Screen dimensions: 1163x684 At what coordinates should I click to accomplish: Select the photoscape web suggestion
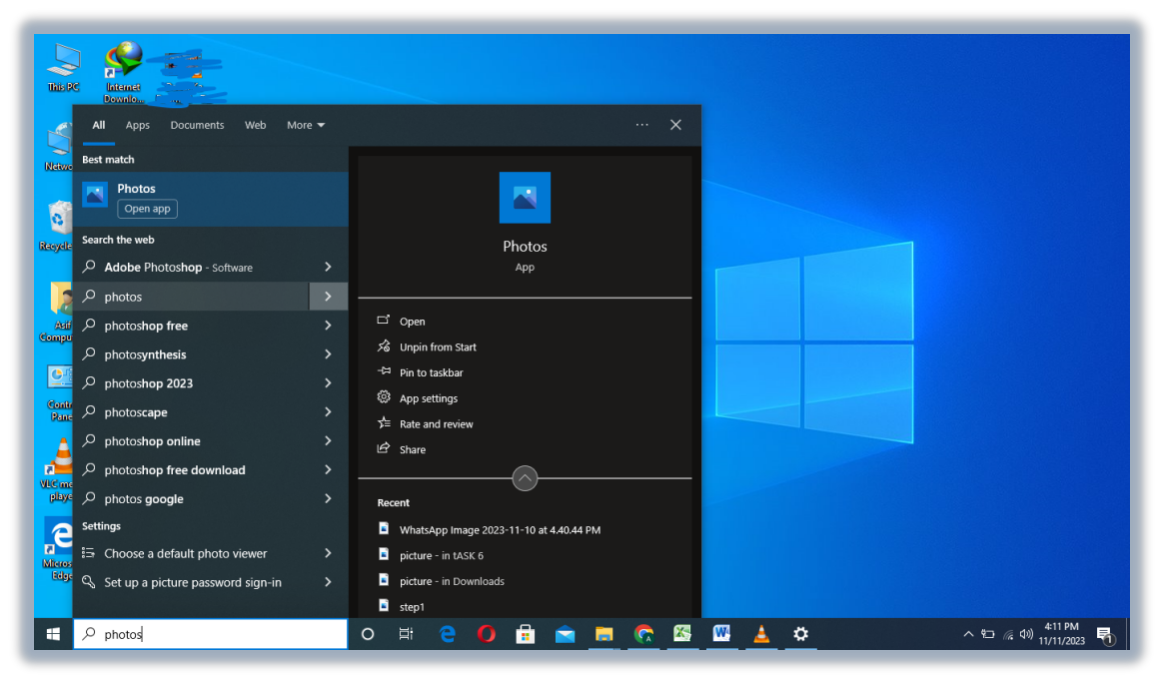191,412
